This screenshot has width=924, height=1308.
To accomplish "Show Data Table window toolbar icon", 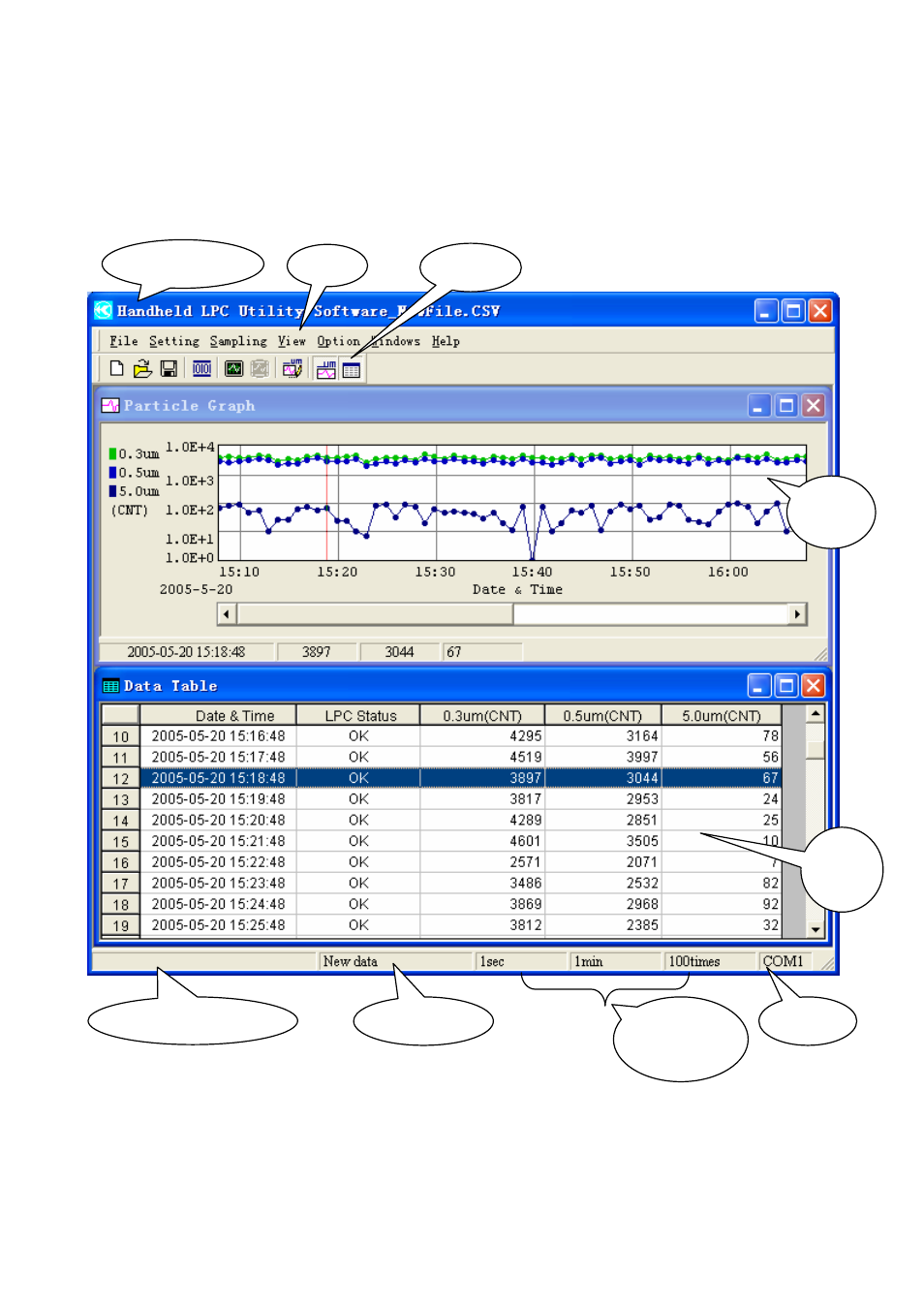I will (x=352, y=369).
